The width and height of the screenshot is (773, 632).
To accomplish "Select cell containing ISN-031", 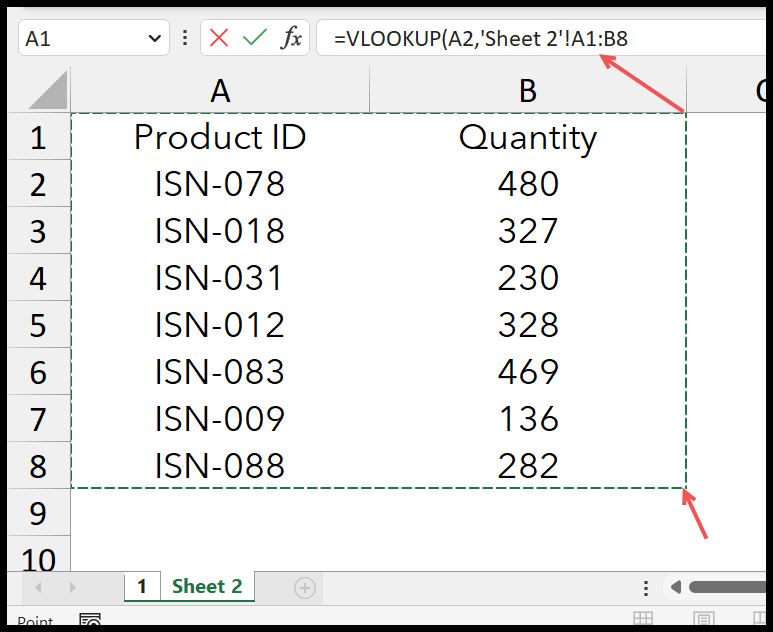I will [x=220, y=277].
